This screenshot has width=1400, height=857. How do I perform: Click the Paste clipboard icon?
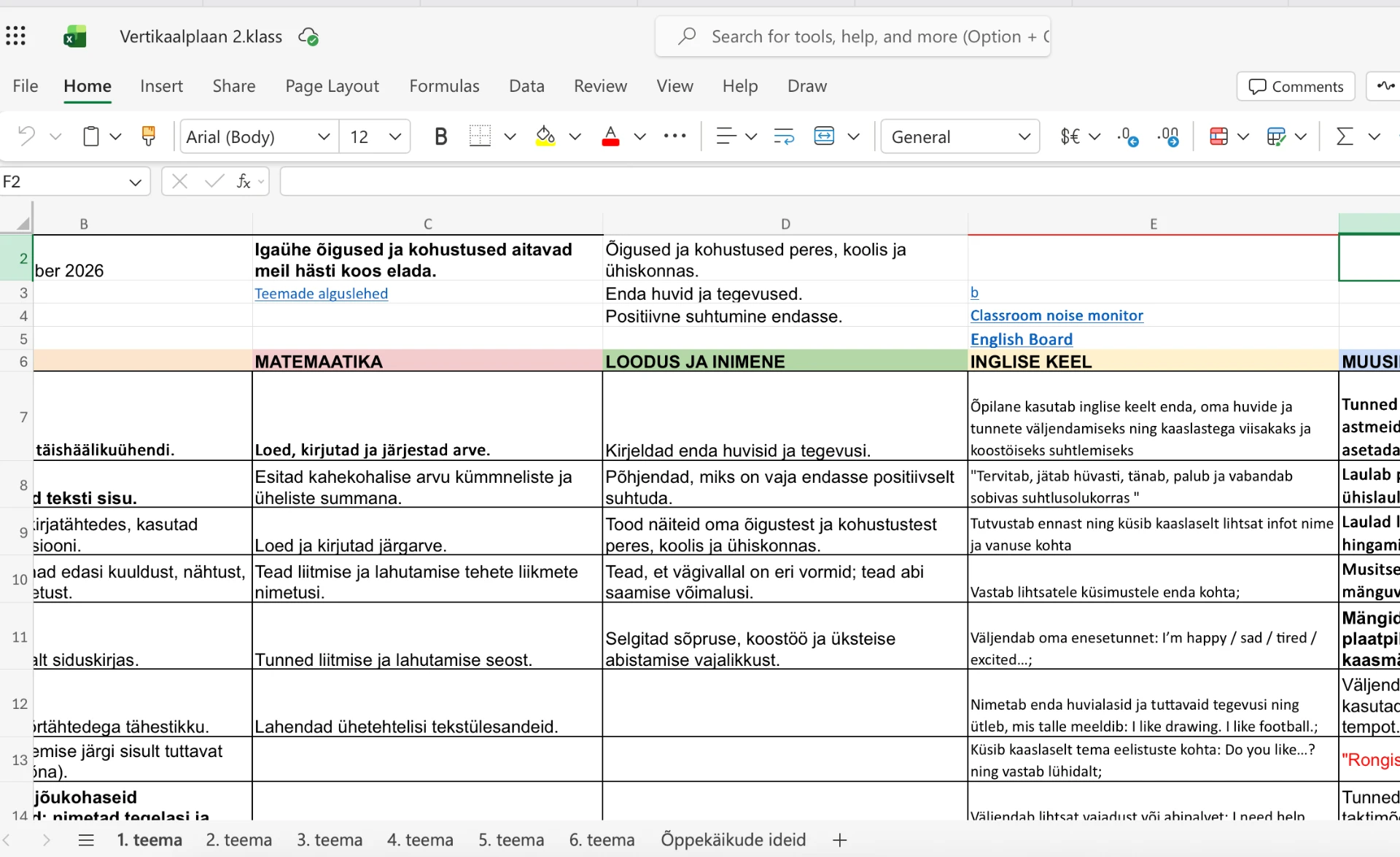click(91, 136)
